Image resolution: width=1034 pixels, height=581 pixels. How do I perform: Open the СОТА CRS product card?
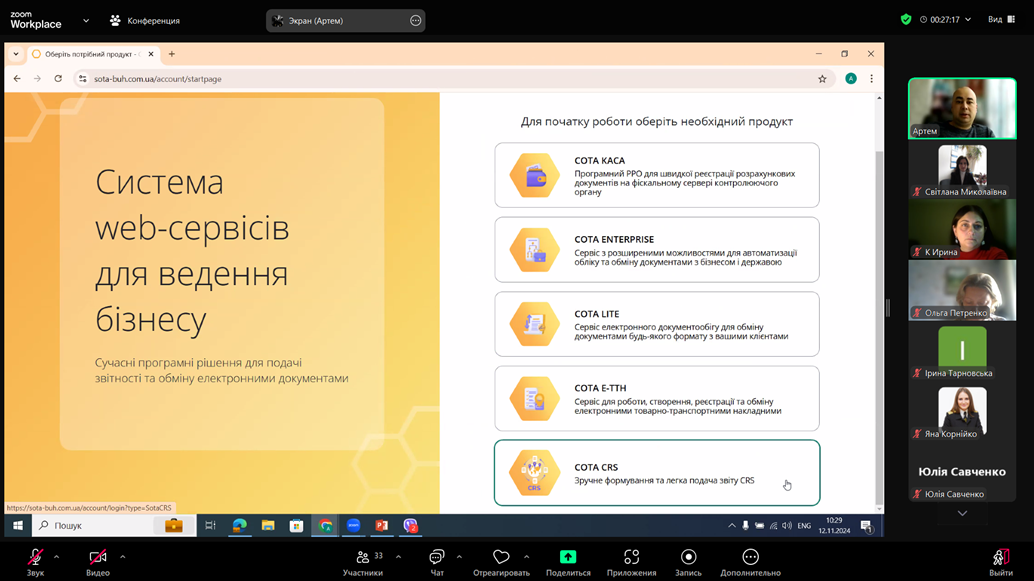tap(657, 473)
